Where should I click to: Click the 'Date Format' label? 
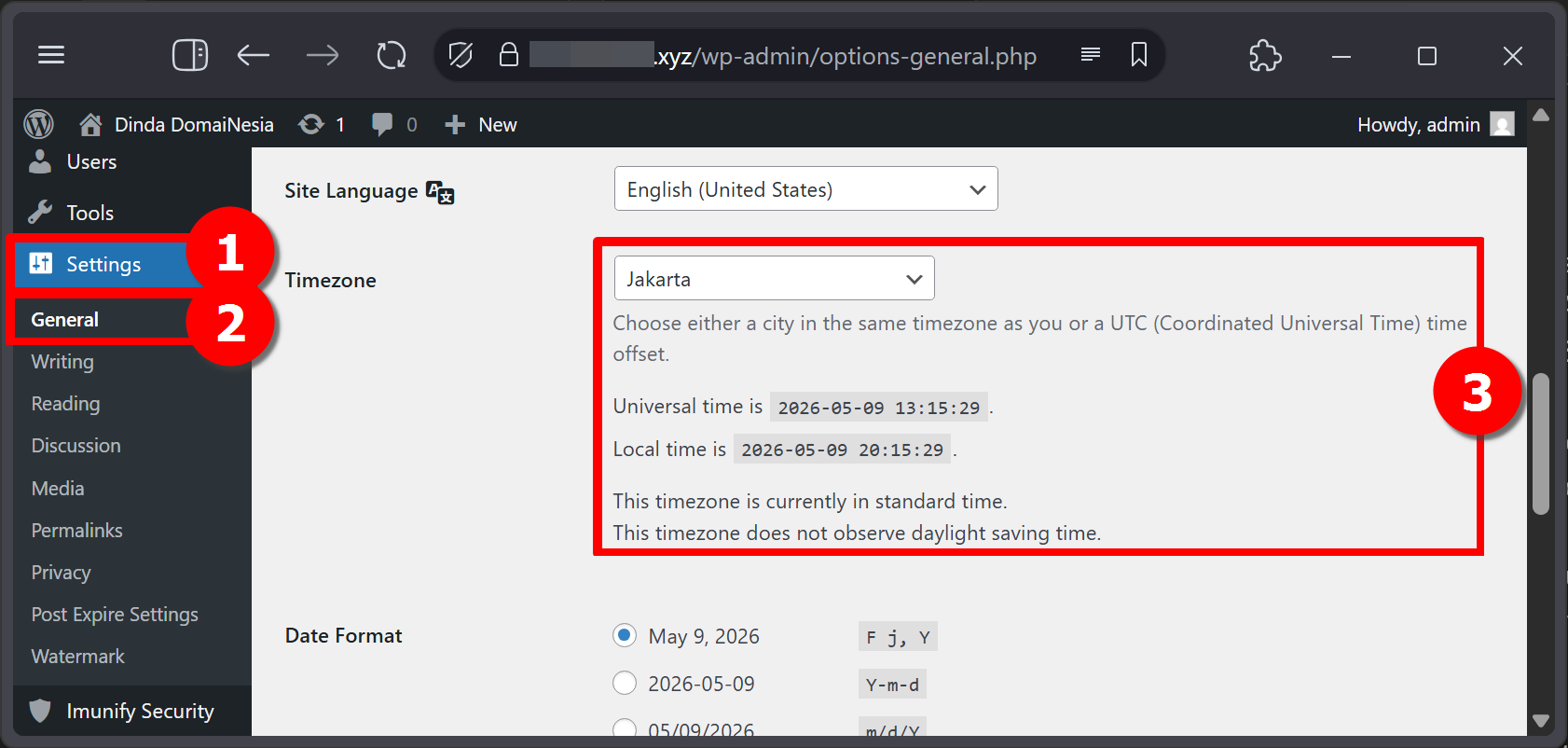(x=343, y=635)
